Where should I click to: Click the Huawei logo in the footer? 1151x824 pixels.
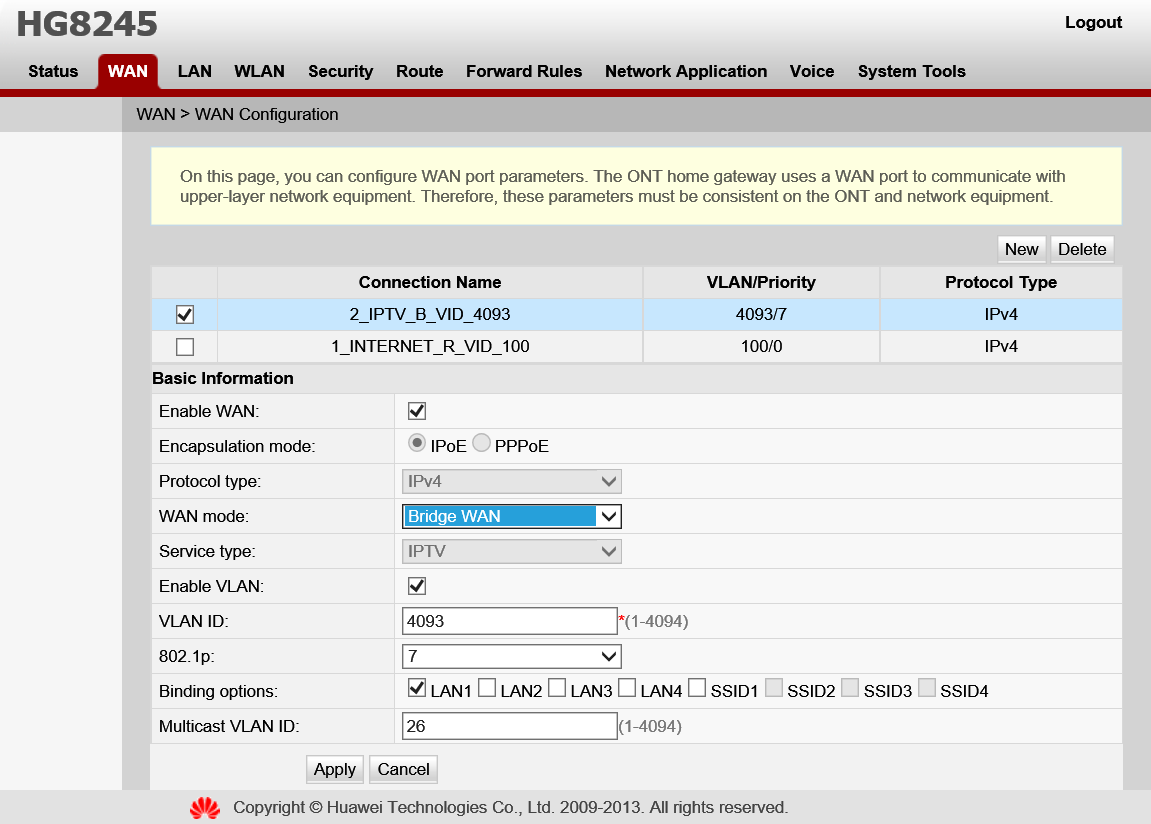click(x=205, y=808)
